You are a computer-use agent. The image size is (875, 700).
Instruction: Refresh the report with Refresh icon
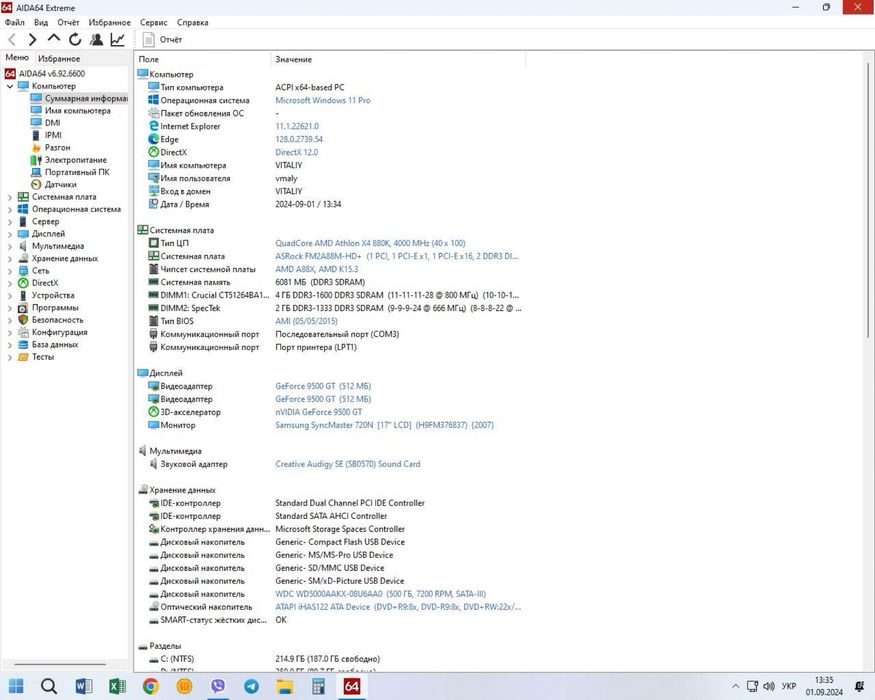[x=75, y=40]
